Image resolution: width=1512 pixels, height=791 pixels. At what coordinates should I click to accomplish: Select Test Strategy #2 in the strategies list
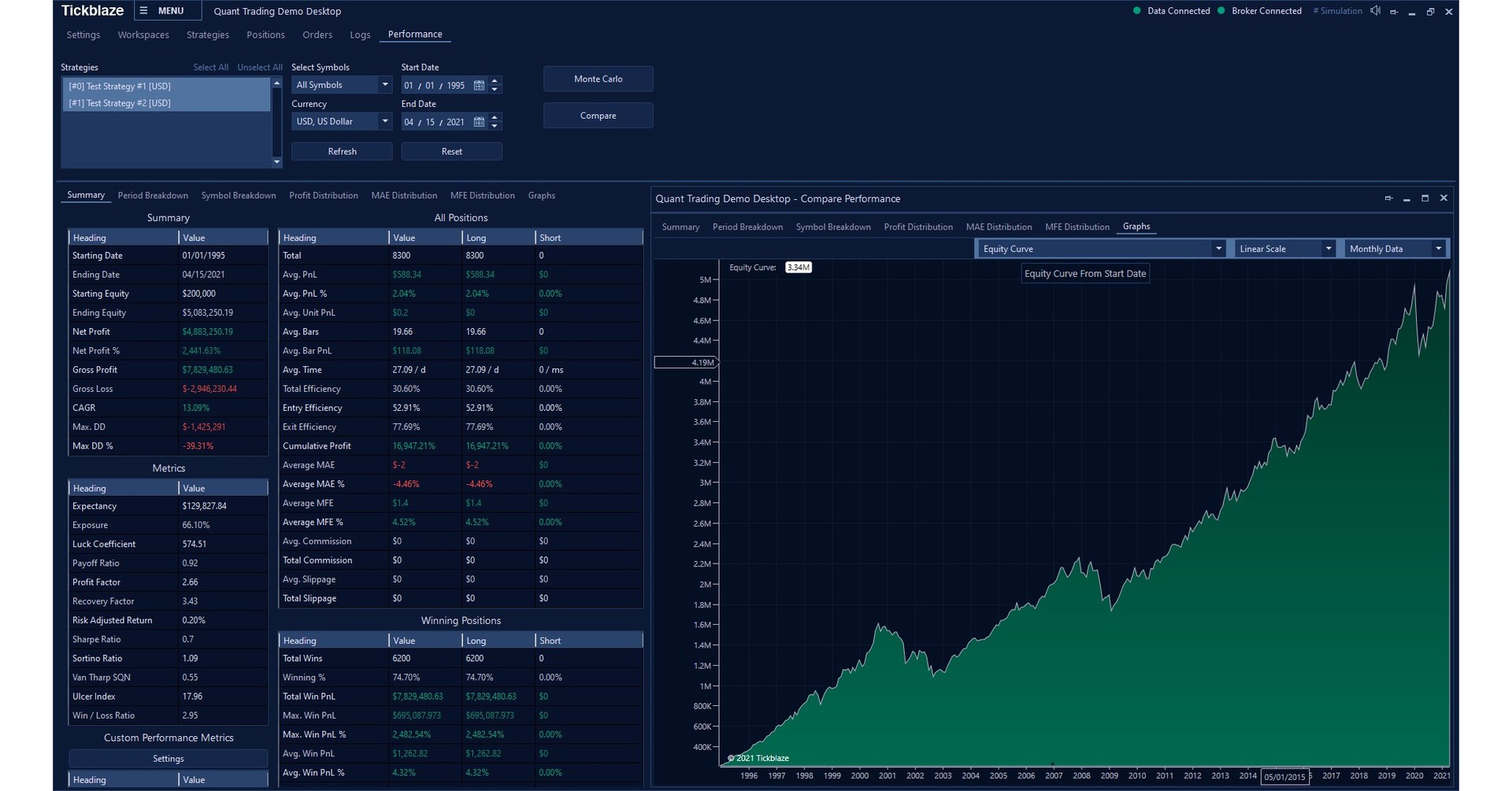pyautogui.click(x=120, y=102)
